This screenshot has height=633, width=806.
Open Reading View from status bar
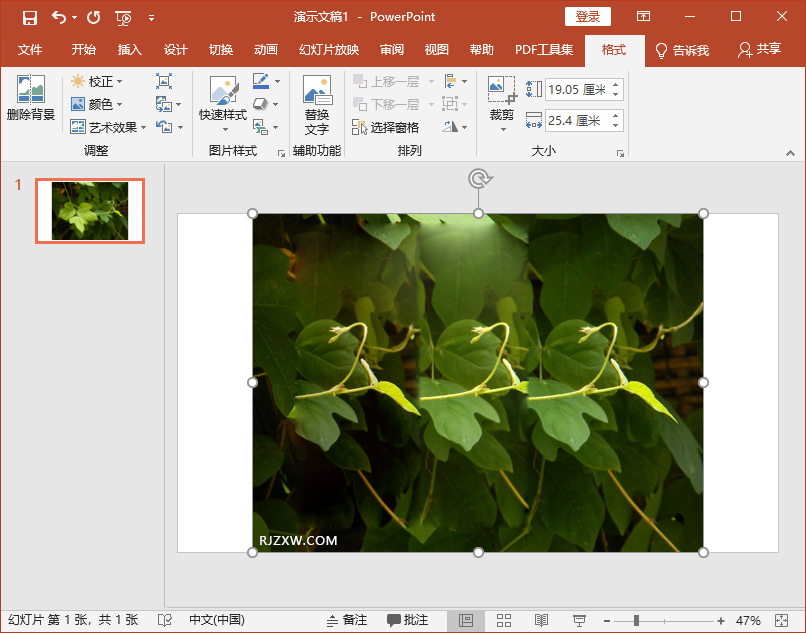tap(541, 620)
